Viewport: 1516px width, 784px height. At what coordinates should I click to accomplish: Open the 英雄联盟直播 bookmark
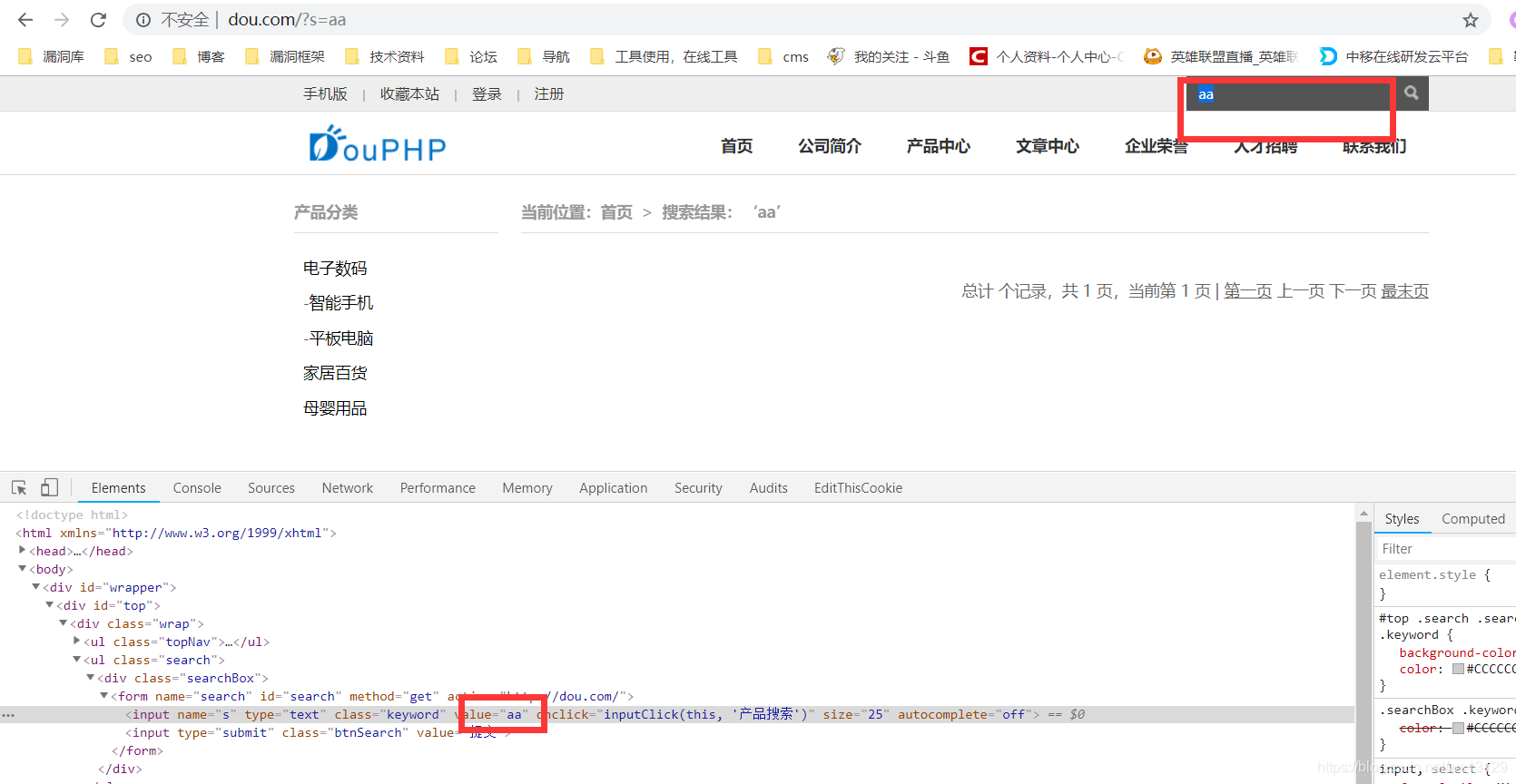tap(1221, 56)
